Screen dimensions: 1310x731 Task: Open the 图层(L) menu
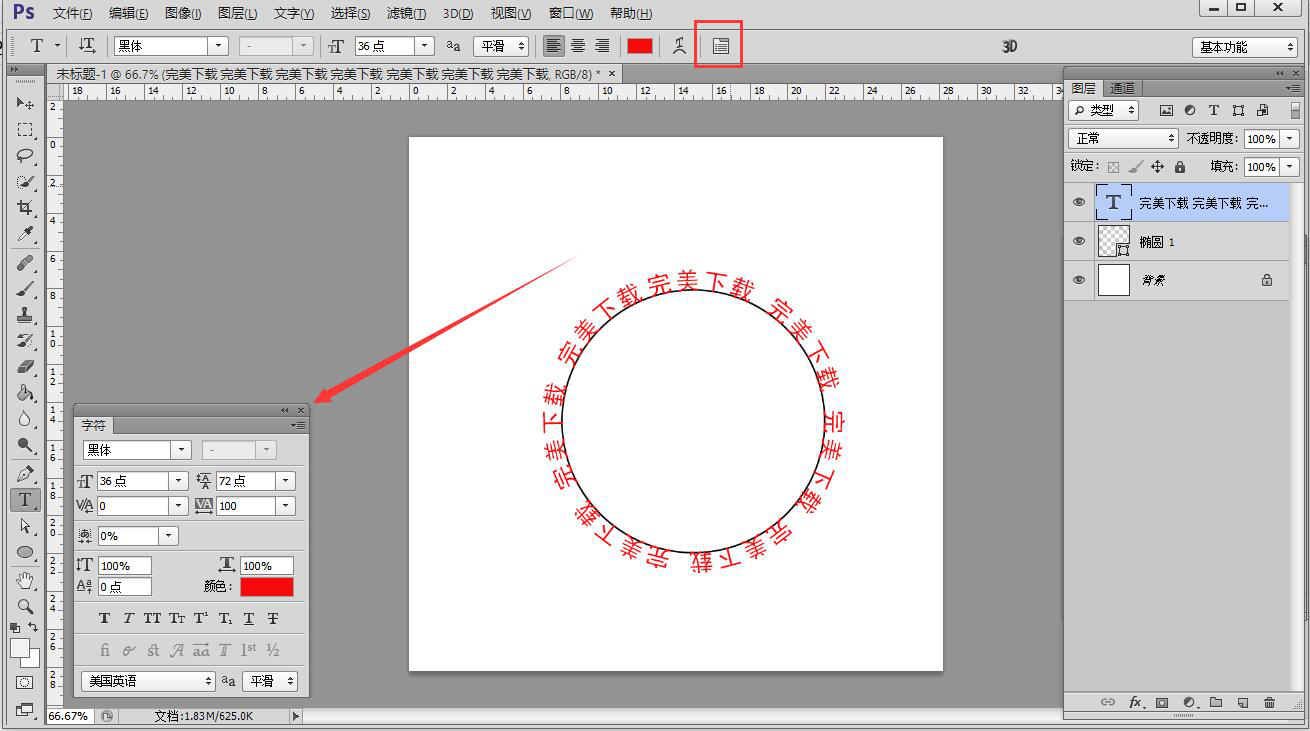point(237,13)
